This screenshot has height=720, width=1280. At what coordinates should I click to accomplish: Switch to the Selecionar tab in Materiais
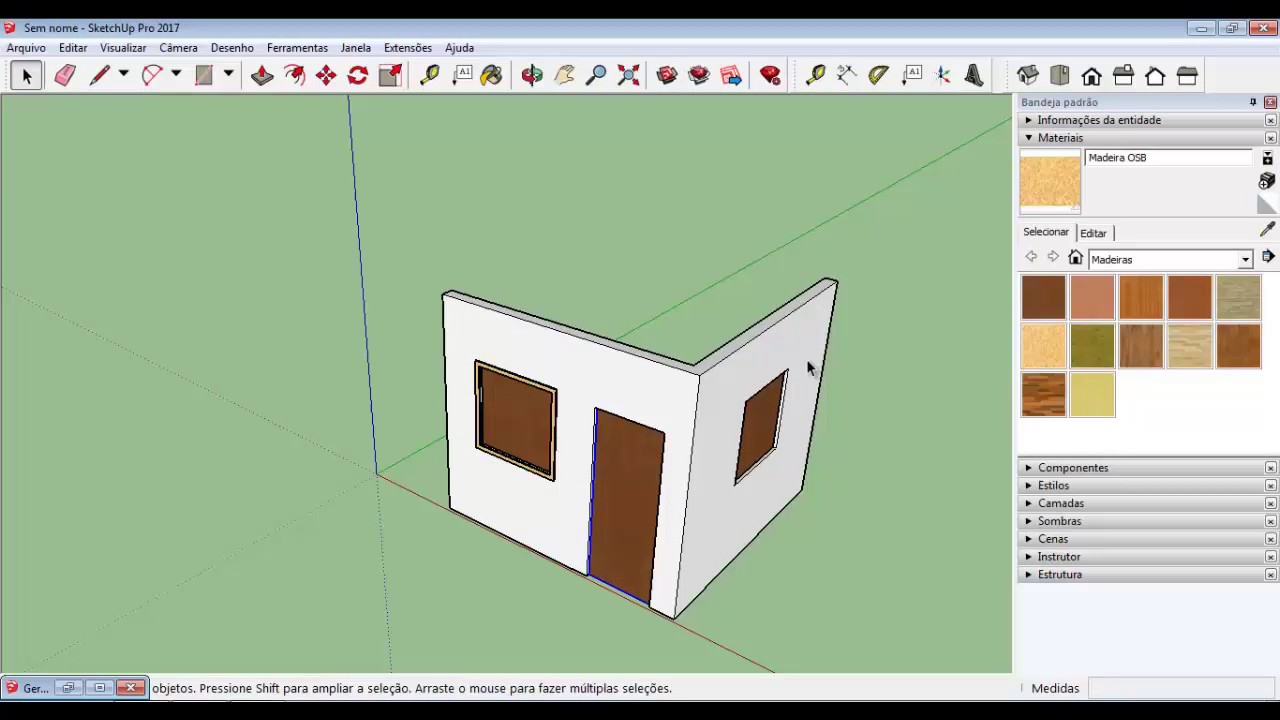click(x=1046, y=232)
